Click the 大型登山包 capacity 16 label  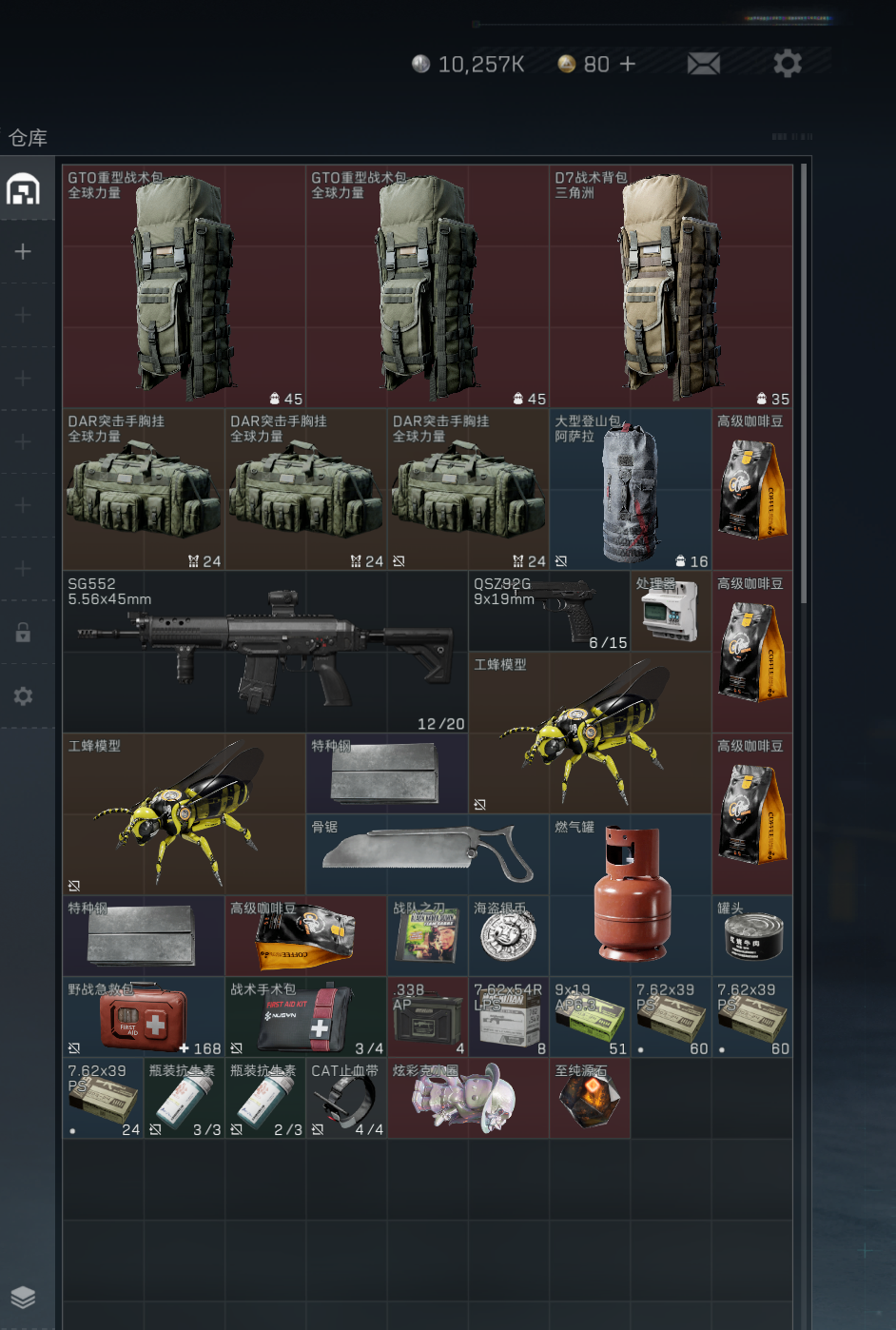pyautogui.click(x=691, y=561)
